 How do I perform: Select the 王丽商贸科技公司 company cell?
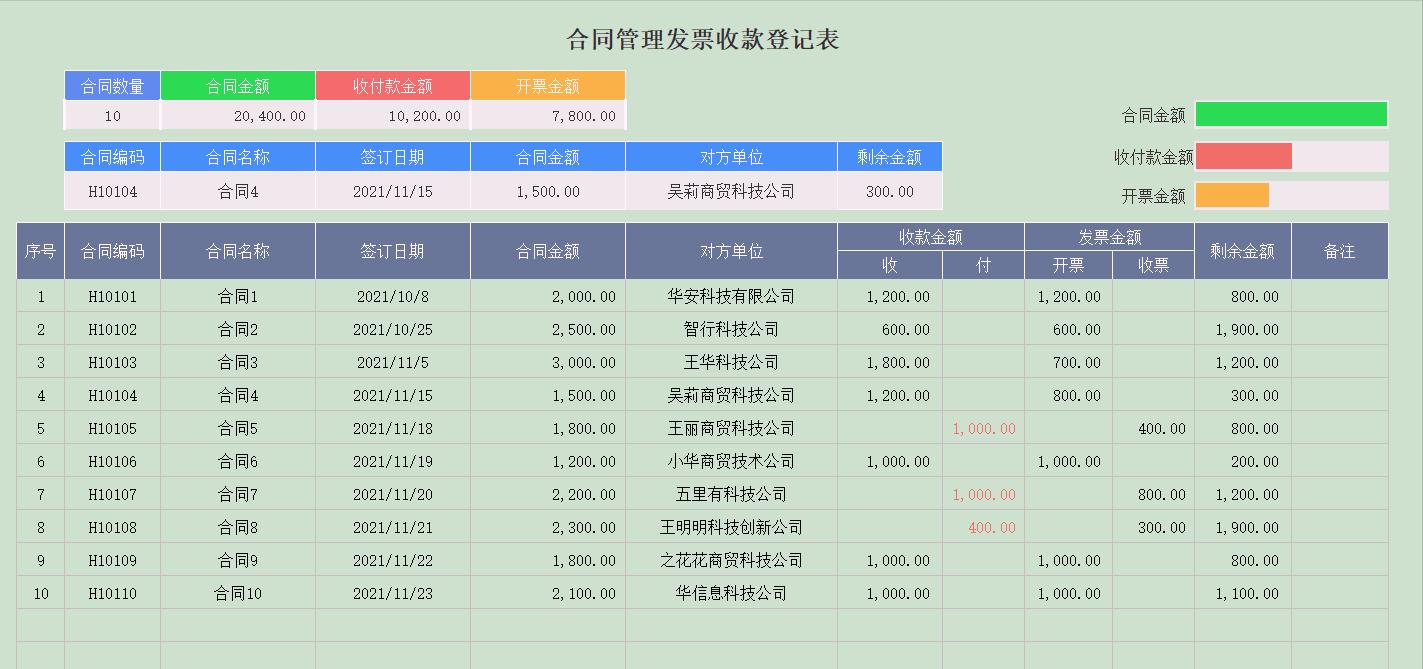730,428
